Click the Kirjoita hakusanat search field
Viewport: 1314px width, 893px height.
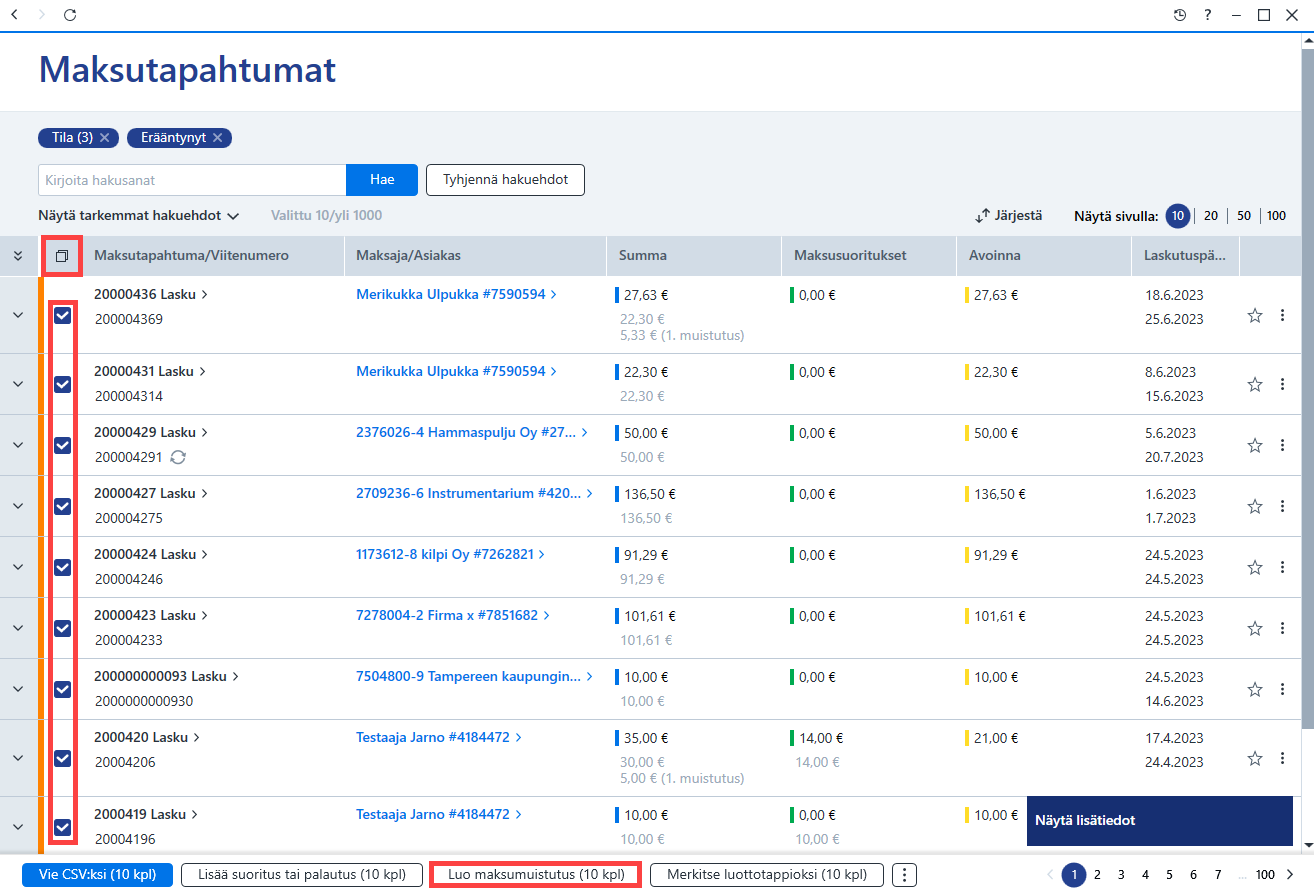pos(192,180)
